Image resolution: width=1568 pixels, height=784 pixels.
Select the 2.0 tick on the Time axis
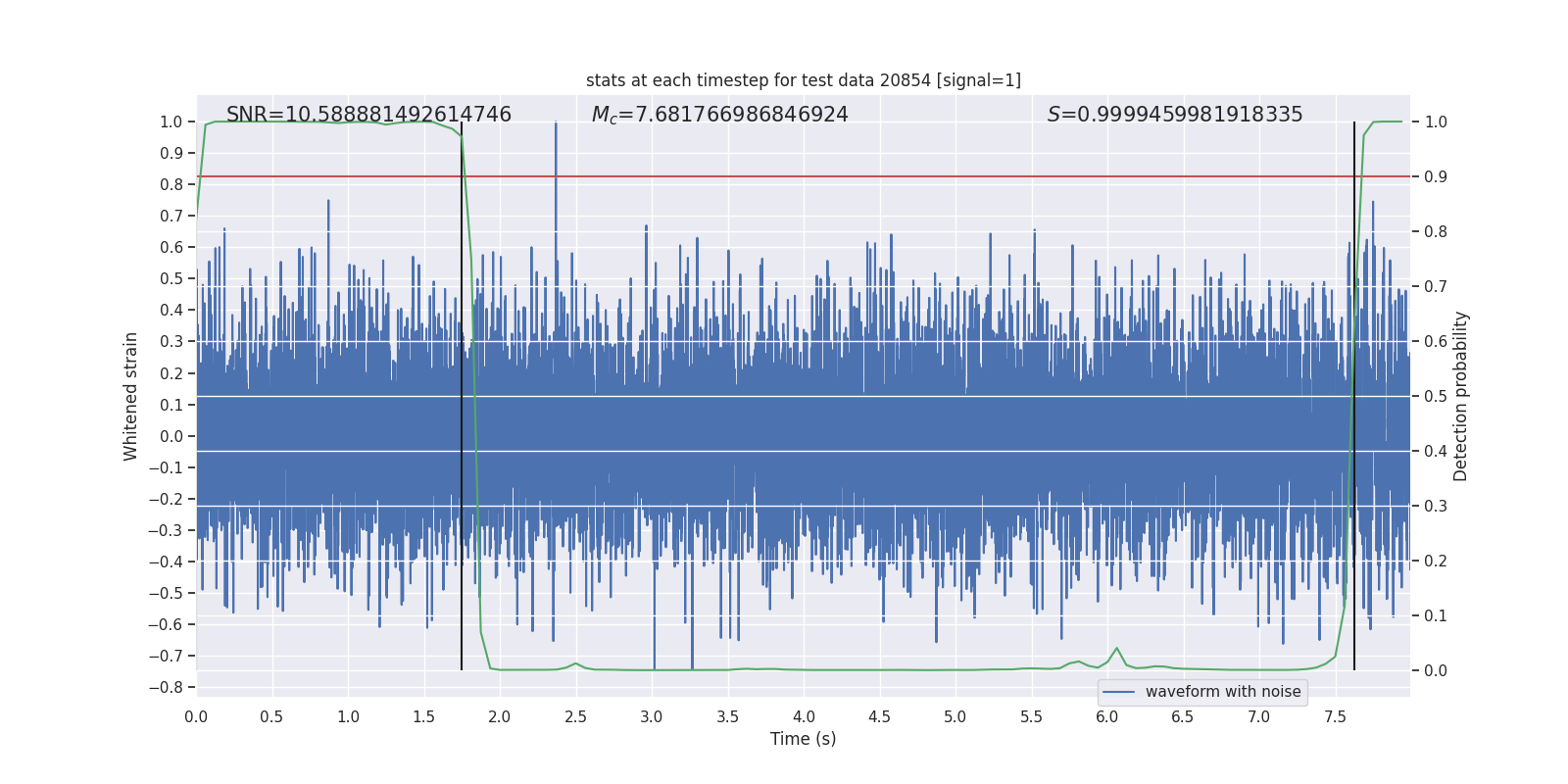(500, 716)
